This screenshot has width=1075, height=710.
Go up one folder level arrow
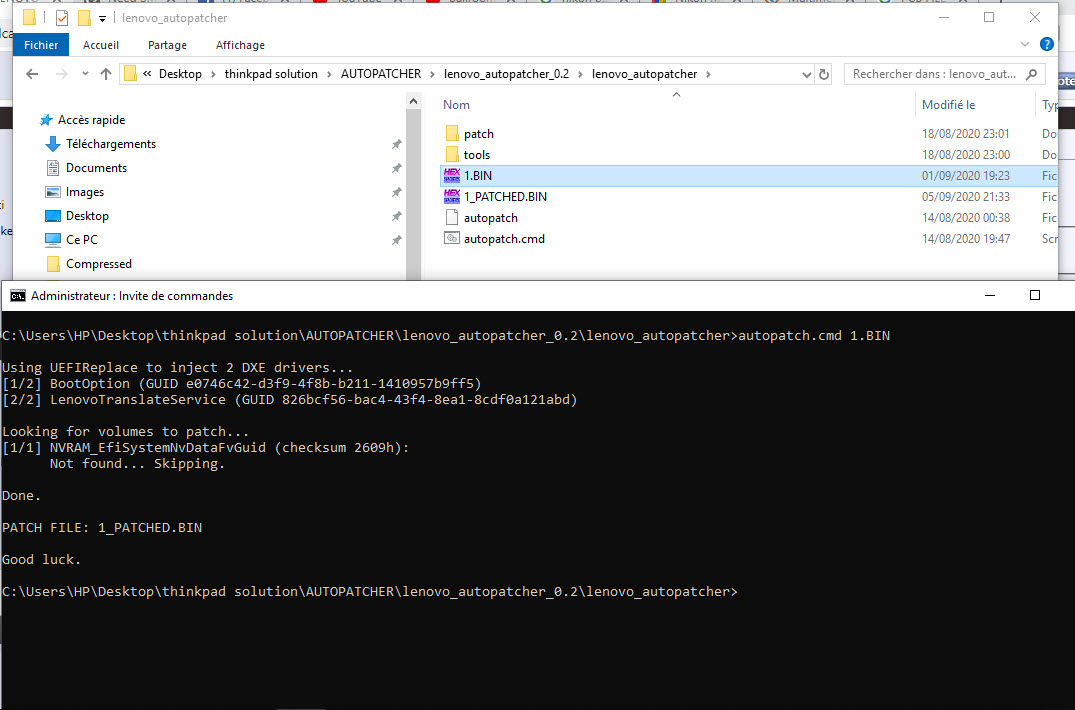(x=106, y=74)
